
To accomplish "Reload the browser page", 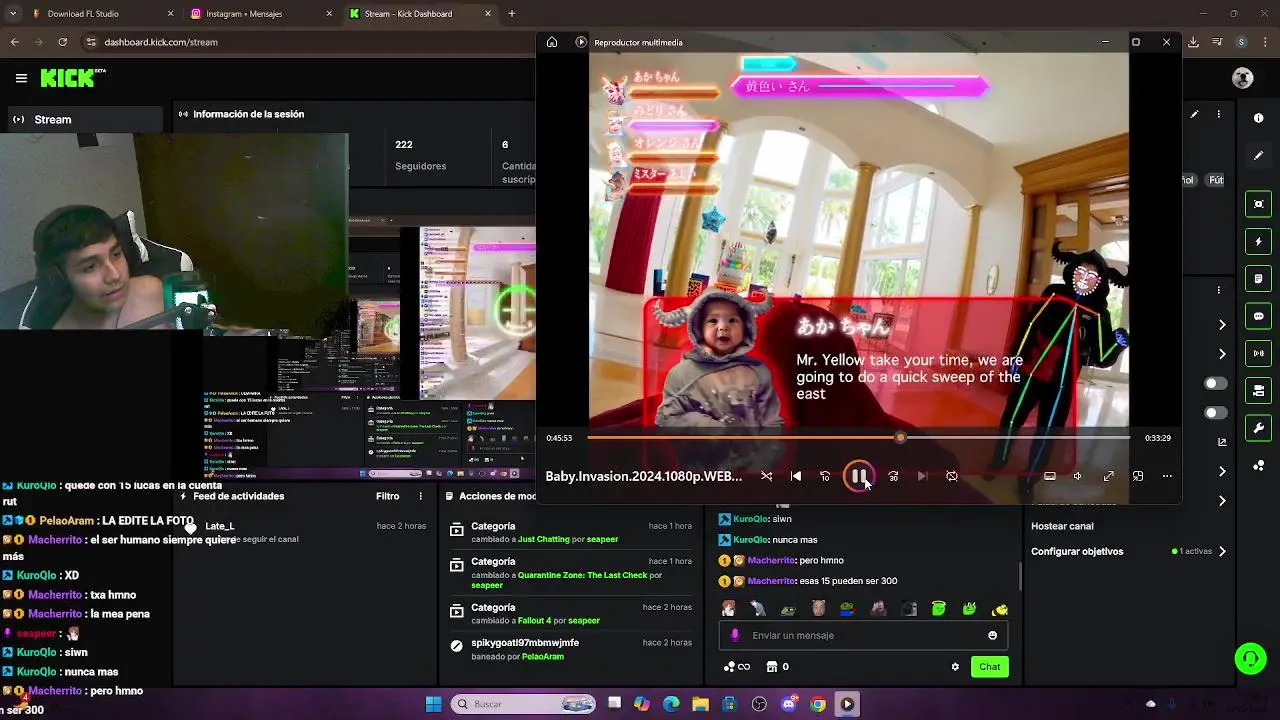I will (62, 42).
